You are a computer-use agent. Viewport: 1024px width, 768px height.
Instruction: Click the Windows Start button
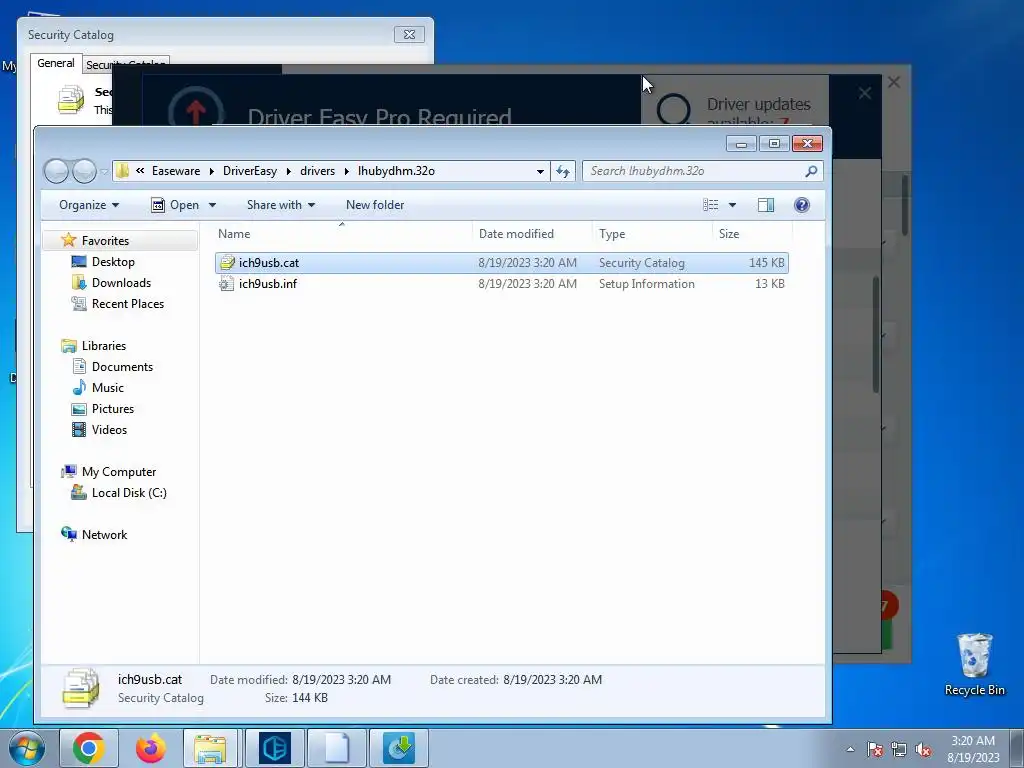point(27,748)
